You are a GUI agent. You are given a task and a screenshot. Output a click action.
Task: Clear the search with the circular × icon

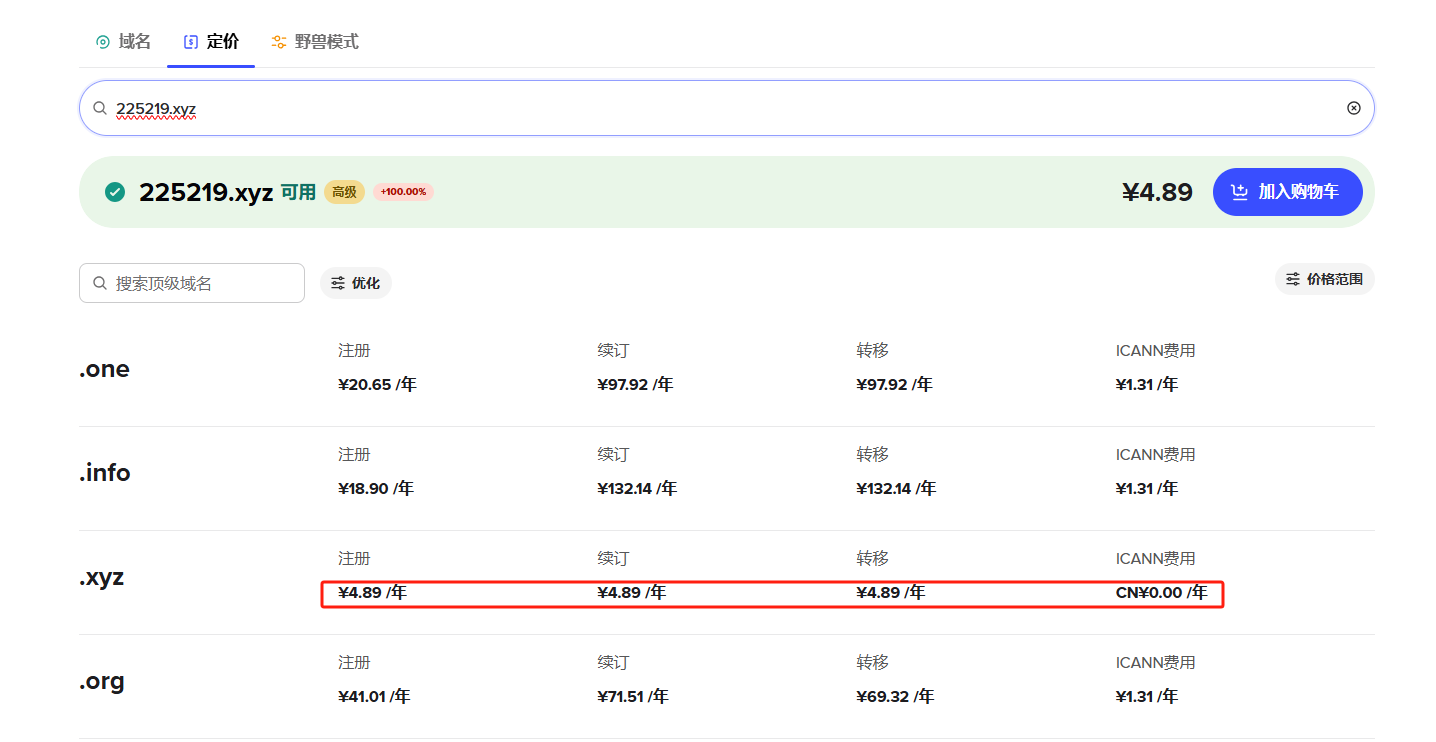pos(1353,107)
